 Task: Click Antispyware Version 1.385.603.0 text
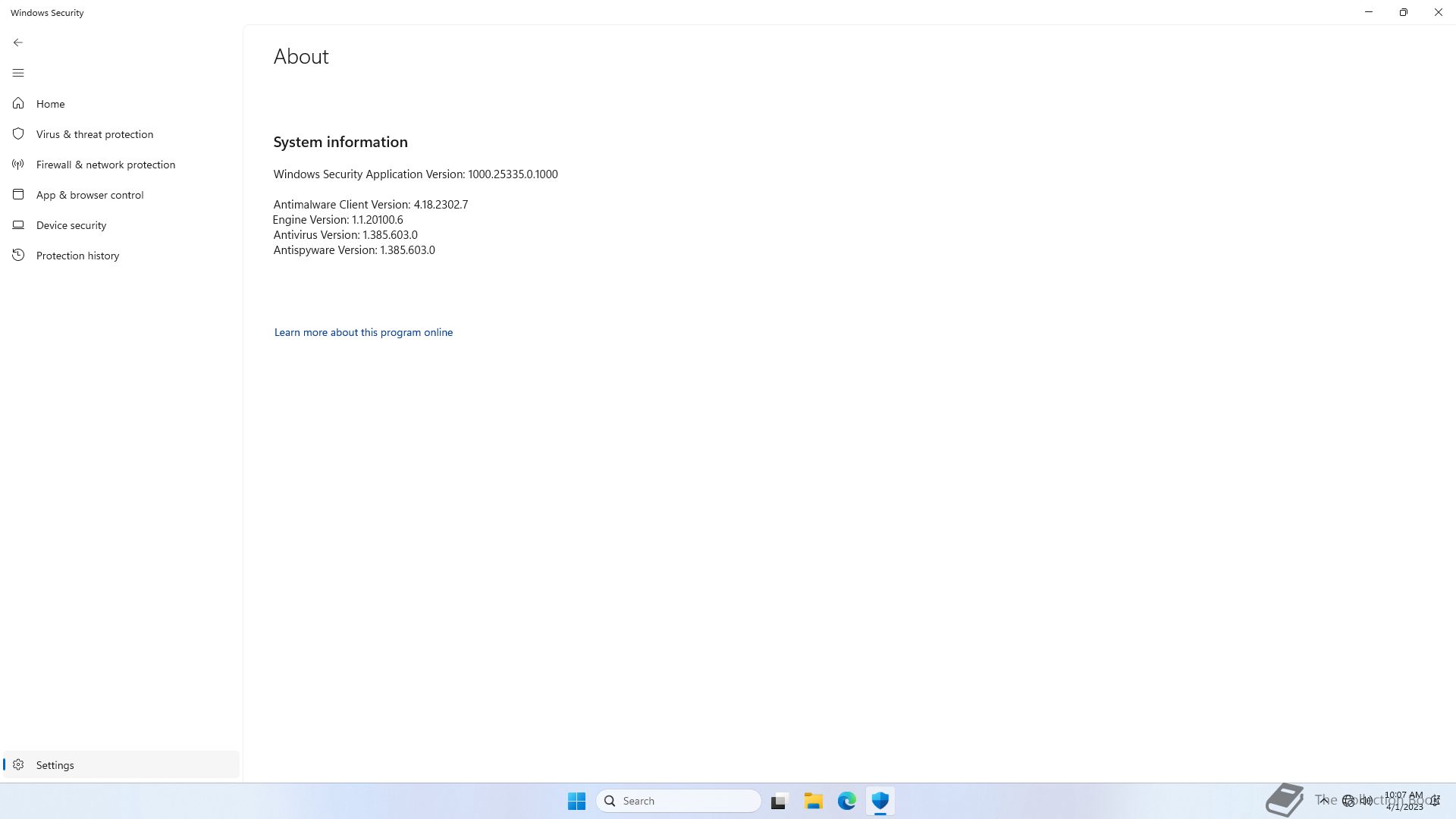pyautogui.click(x=354, y=250)
